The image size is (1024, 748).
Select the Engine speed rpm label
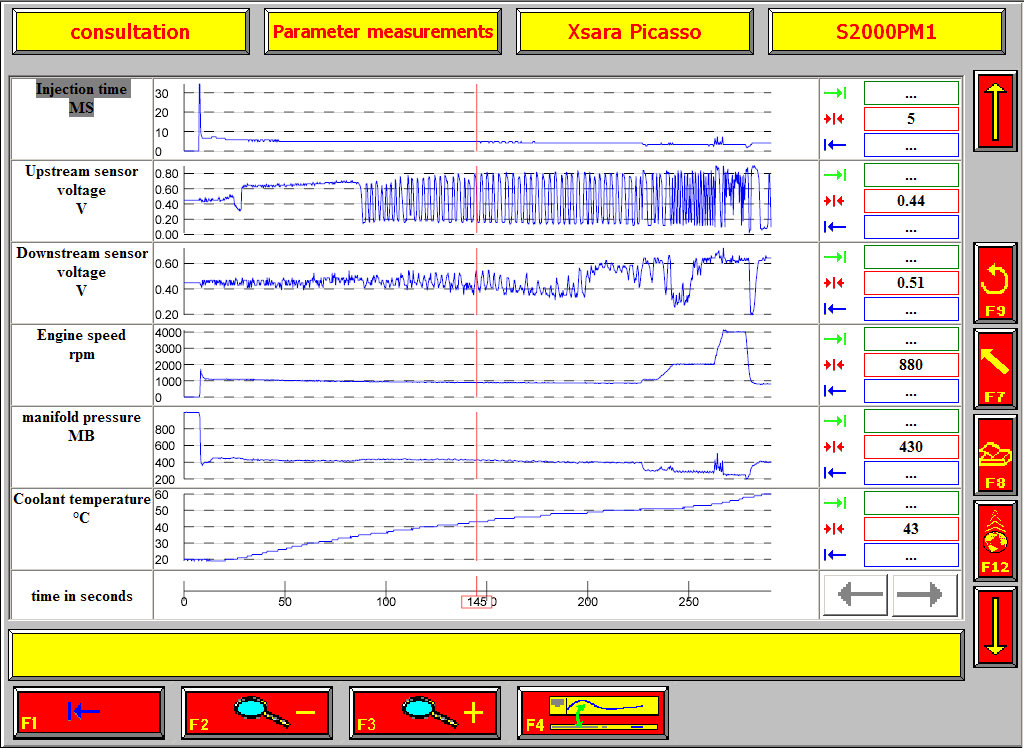pos(82,344)
